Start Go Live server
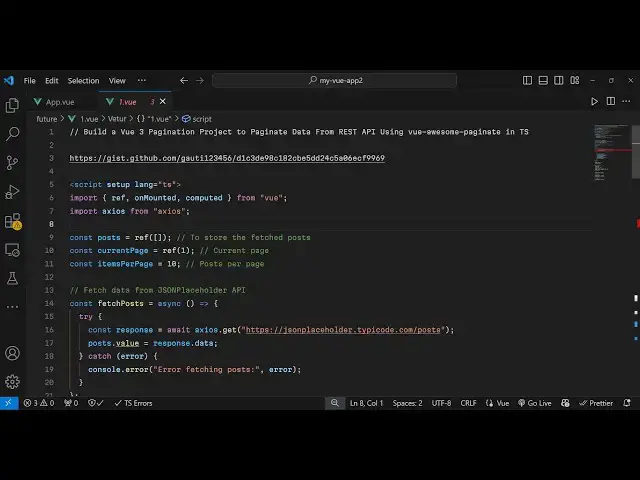 click(x=535, y=403)
